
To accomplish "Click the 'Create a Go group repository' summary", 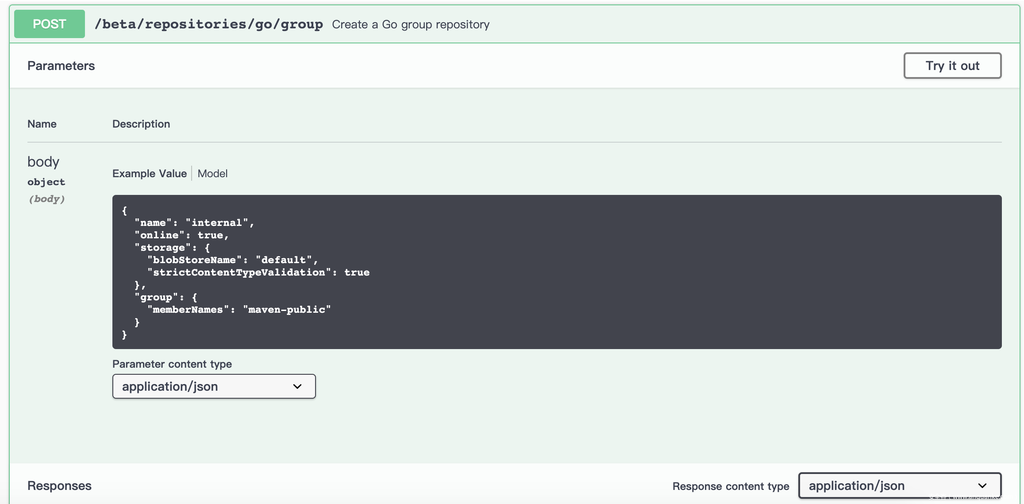I will click(x=410, y=24).
